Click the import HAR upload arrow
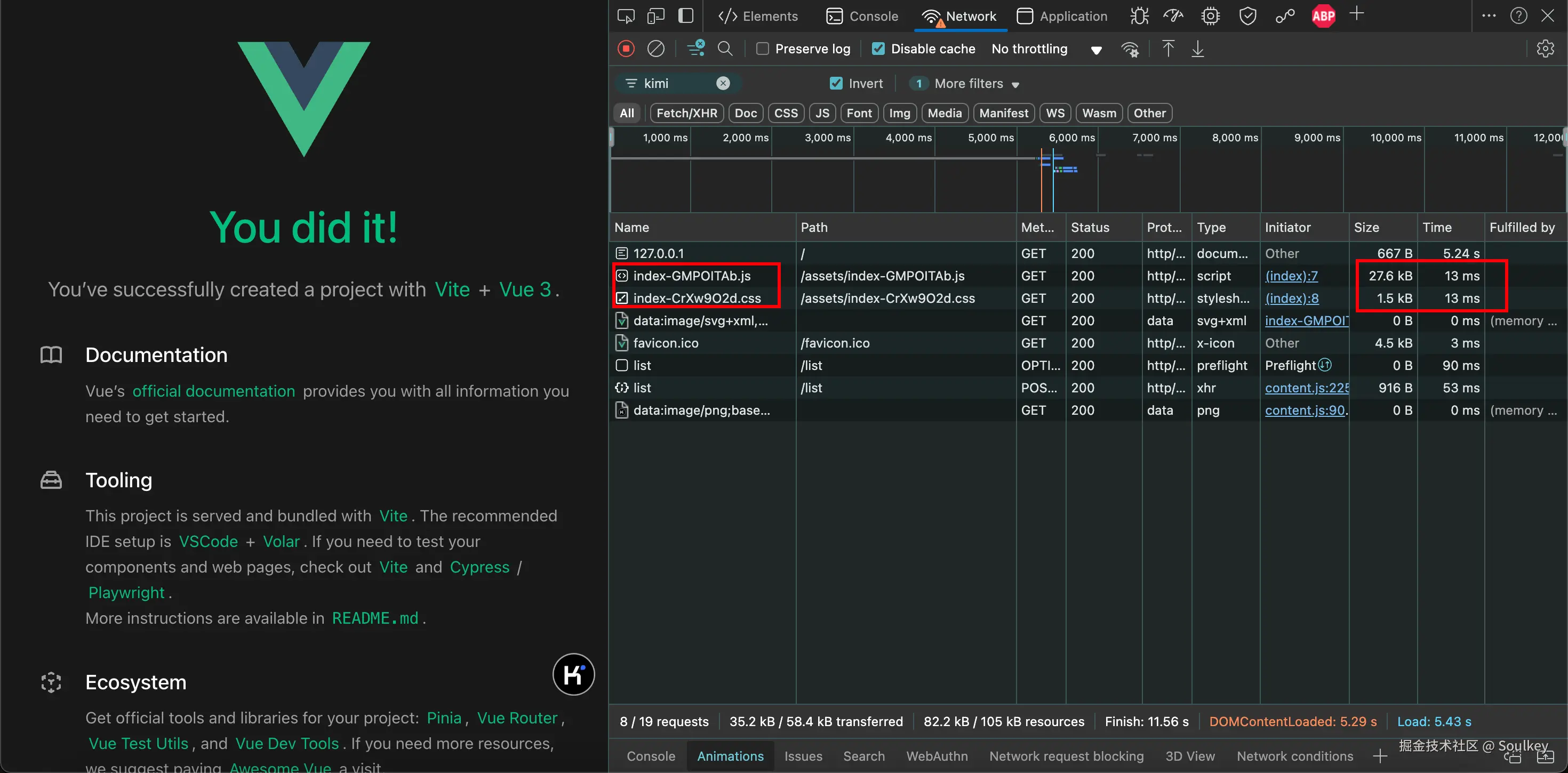Image resolution: width=1568 pixels, height=773 pixels. pos(1167,49)
